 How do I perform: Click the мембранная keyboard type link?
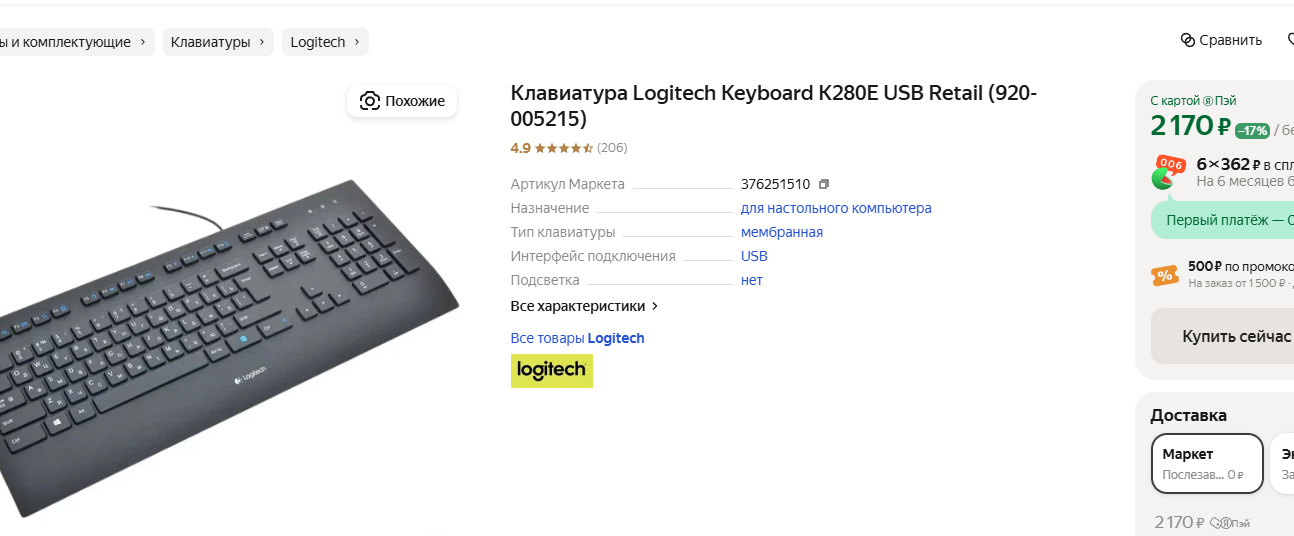coord(782,232)
